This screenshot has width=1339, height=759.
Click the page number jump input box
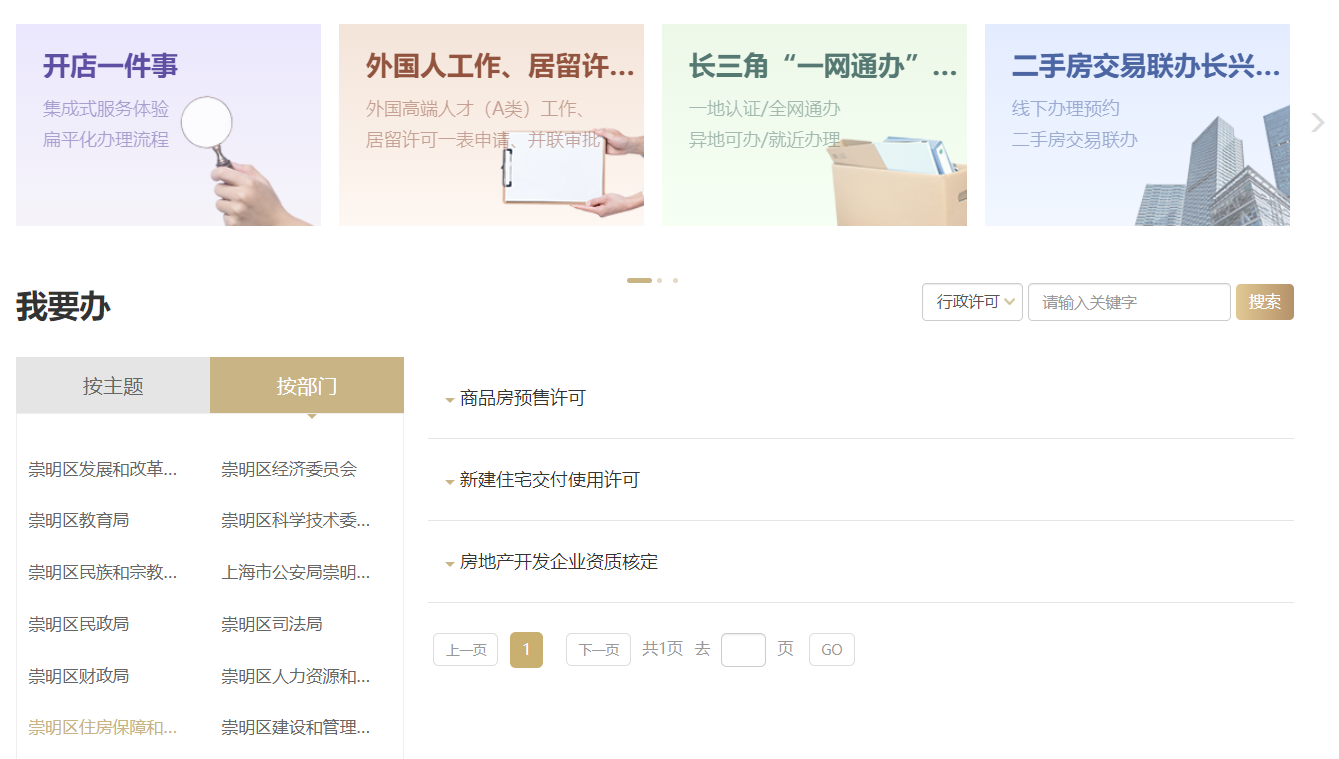pyautogui.click(x=743, y=650)
